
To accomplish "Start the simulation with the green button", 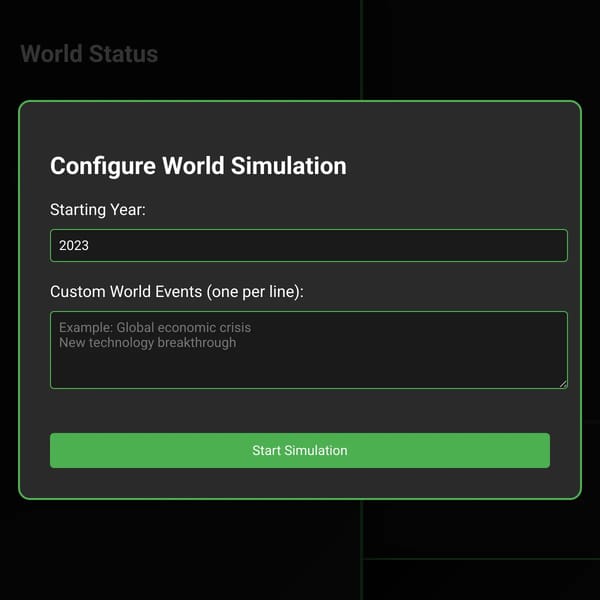I will click(x=300, y=450).
